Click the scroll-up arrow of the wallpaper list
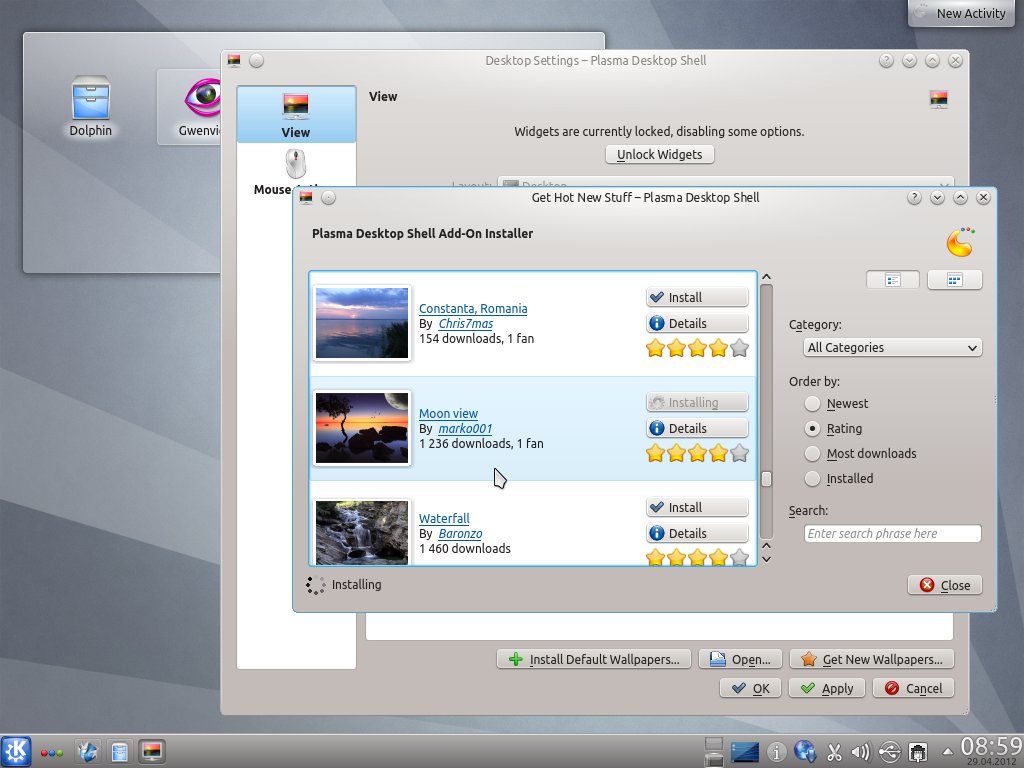This screenshot has width=1024, height=768. click(x=767, y=277)
